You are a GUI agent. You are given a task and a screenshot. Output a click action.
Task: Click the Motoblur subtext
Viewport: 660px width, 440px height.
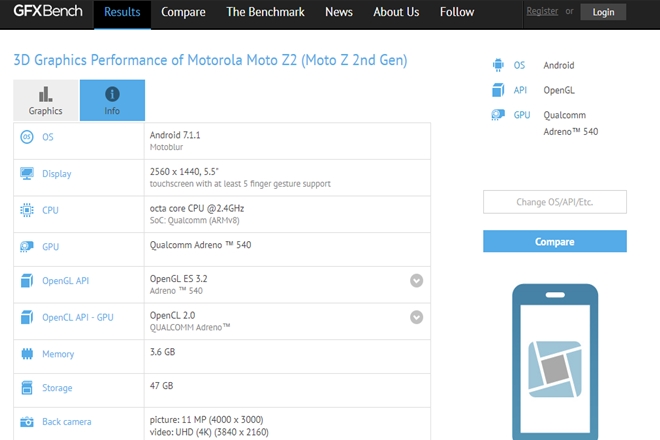click(166, 147)
